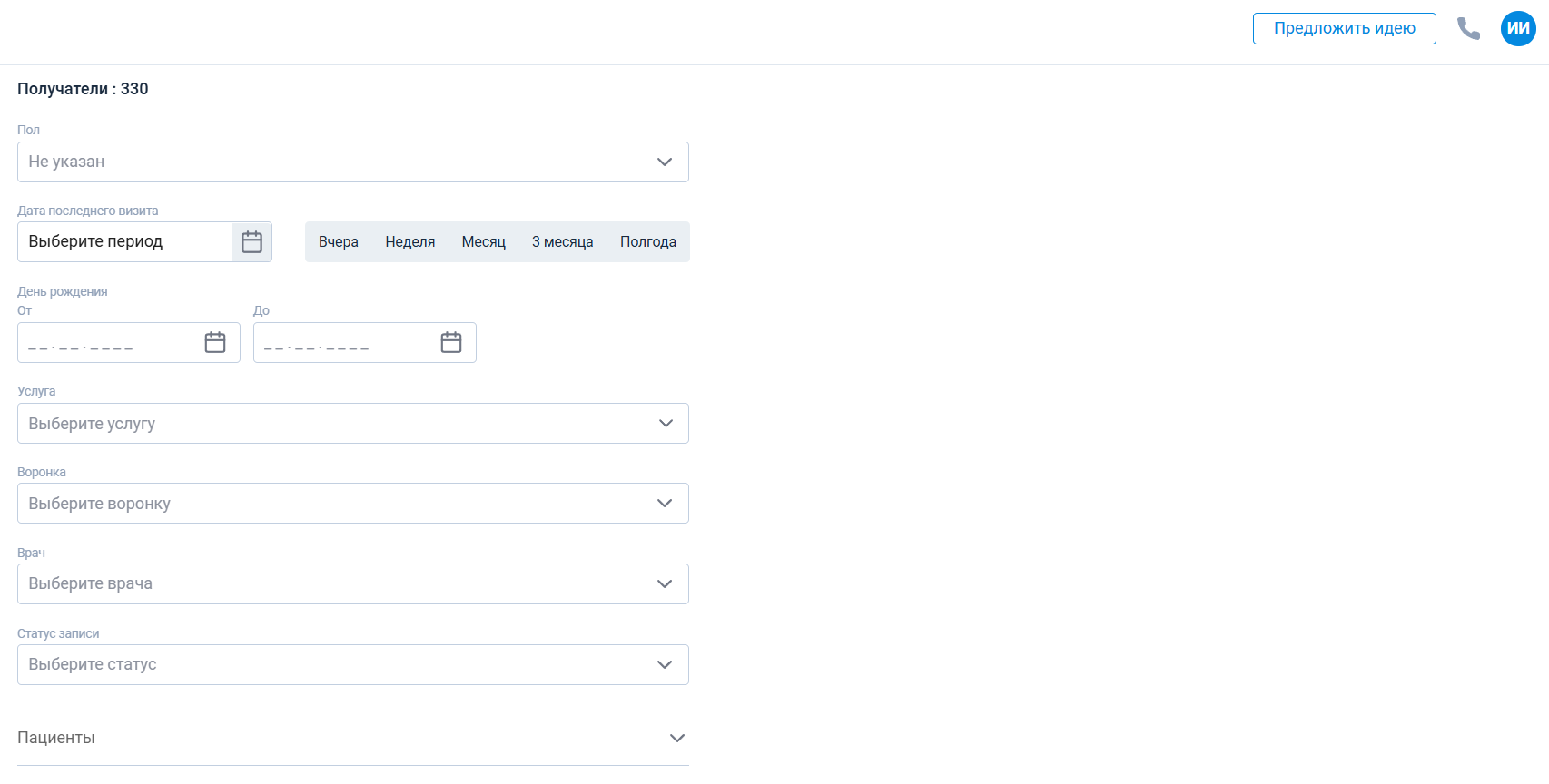Click the Врач label
This screenshot has height=784, width=1549.
point(31,553)
